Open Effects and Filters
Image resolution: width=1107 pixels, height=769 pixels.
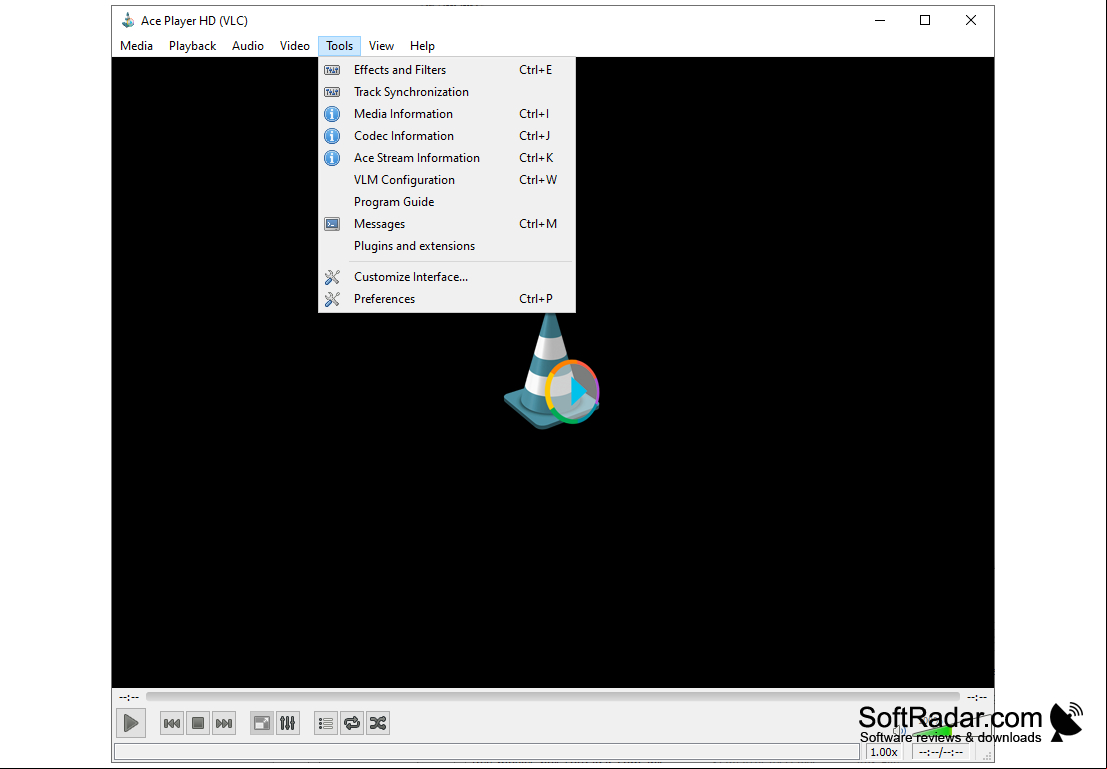(x=447, y=70)
